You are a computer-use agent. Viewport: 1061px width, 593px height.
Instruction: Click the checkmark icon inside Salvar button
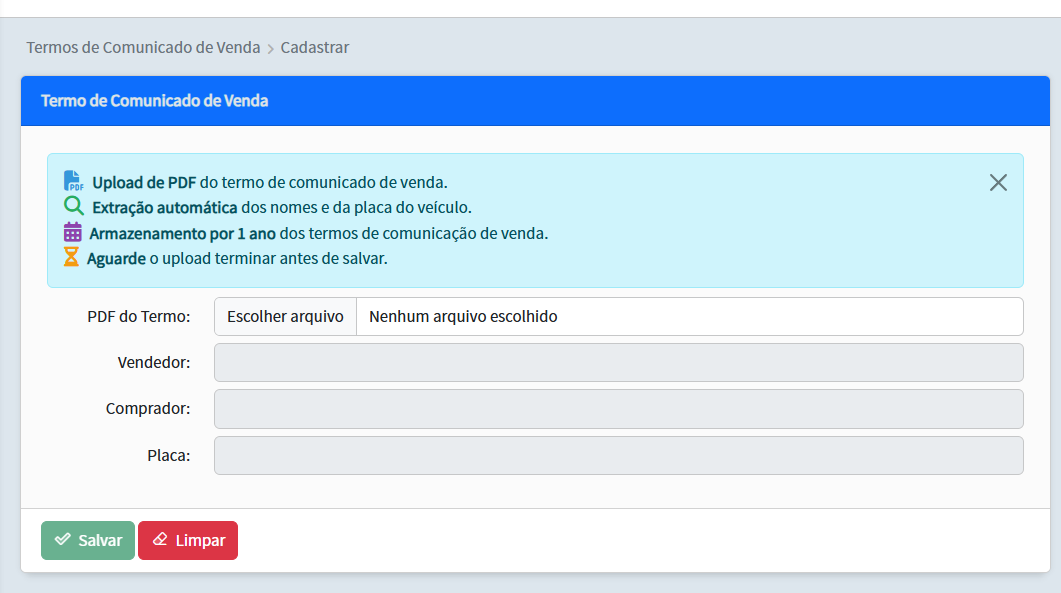[x=63, y=540]
